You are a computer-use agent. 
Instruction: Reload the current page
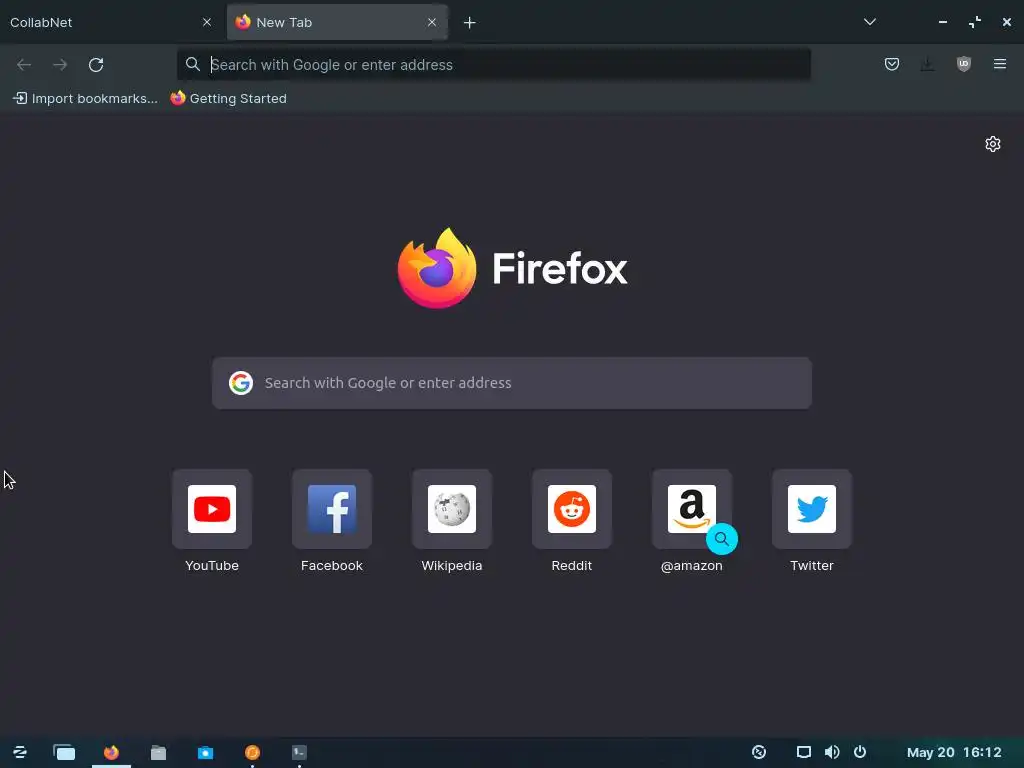point(96,65)
